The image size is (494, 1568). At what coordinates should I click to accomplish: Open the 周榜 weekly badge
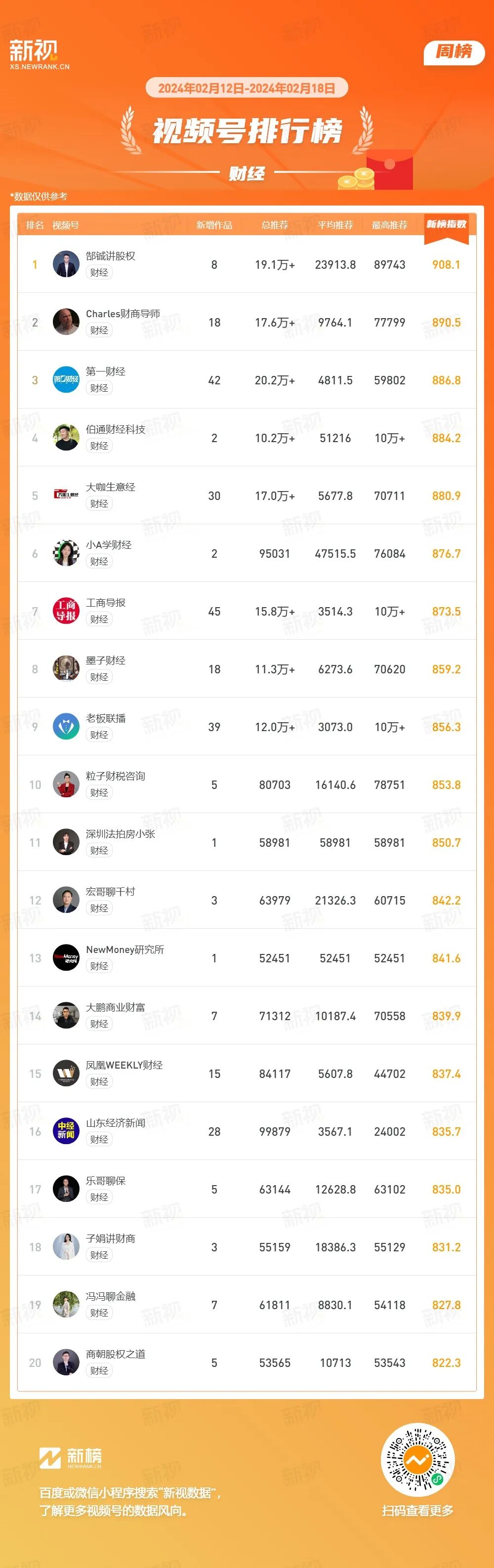[x=454, y=52]
